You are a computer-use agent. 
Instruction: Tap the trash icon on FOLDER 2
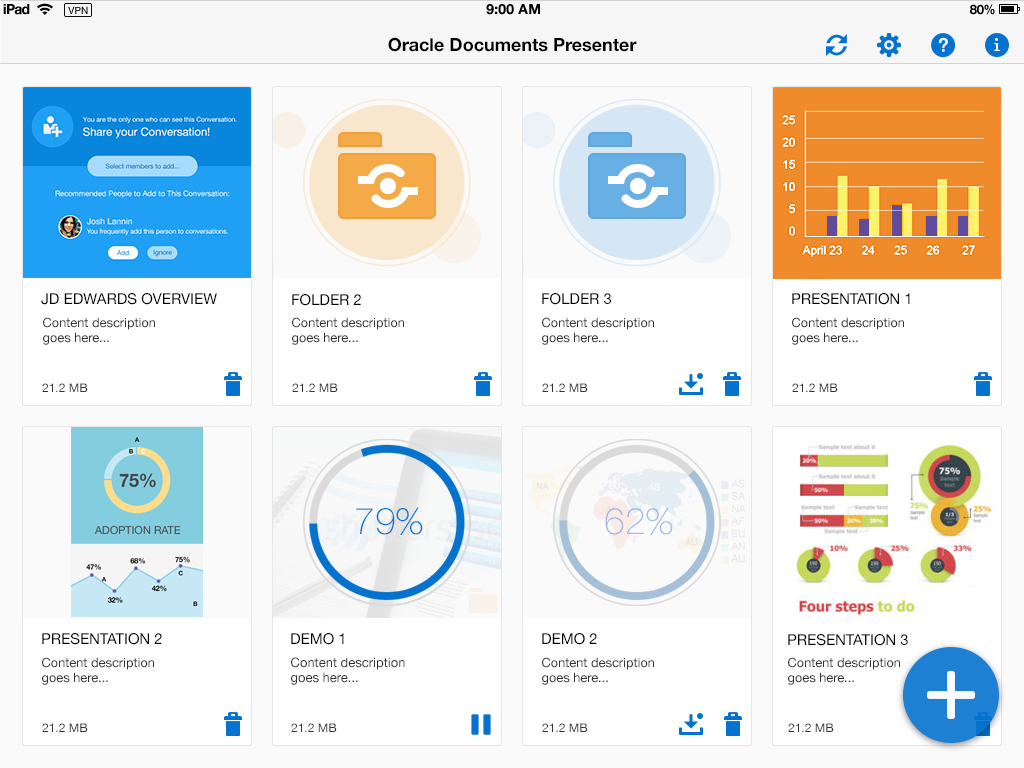[483, 384]
